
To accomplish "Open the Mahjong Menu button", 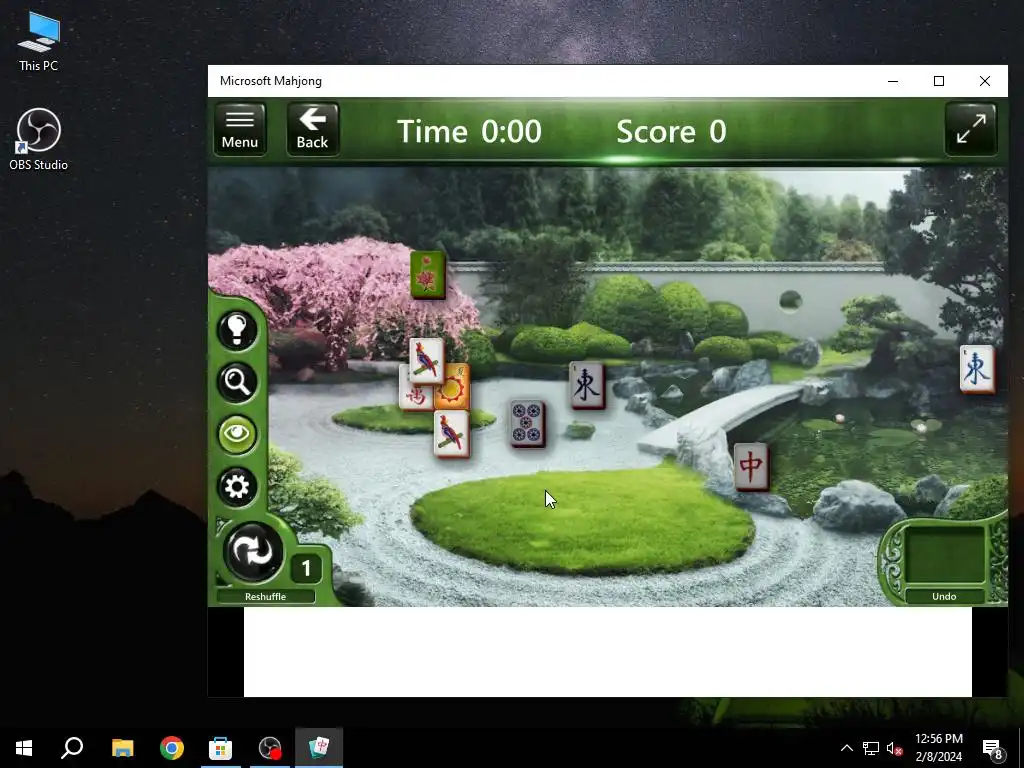I will pyautogui.click(x=240, y=129).
